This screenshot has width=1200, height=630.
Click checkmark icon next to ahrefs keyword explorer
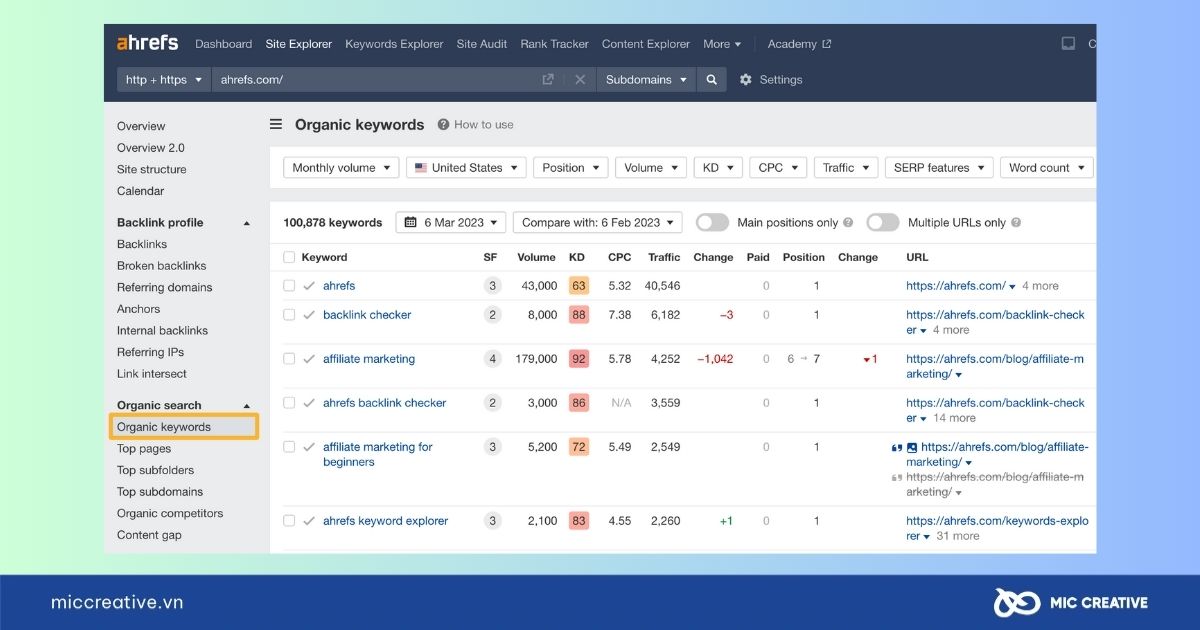[309, 521]
